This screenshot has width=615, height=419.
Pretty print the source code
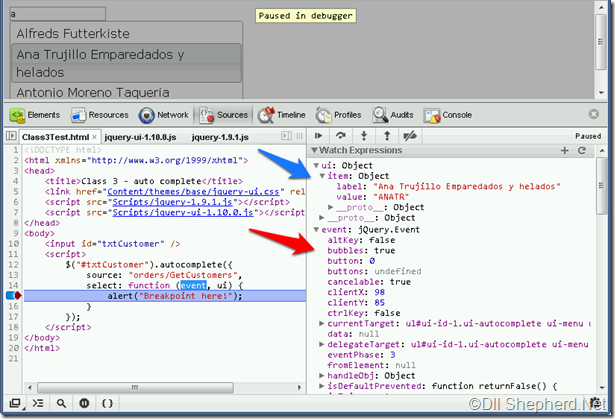107,403
